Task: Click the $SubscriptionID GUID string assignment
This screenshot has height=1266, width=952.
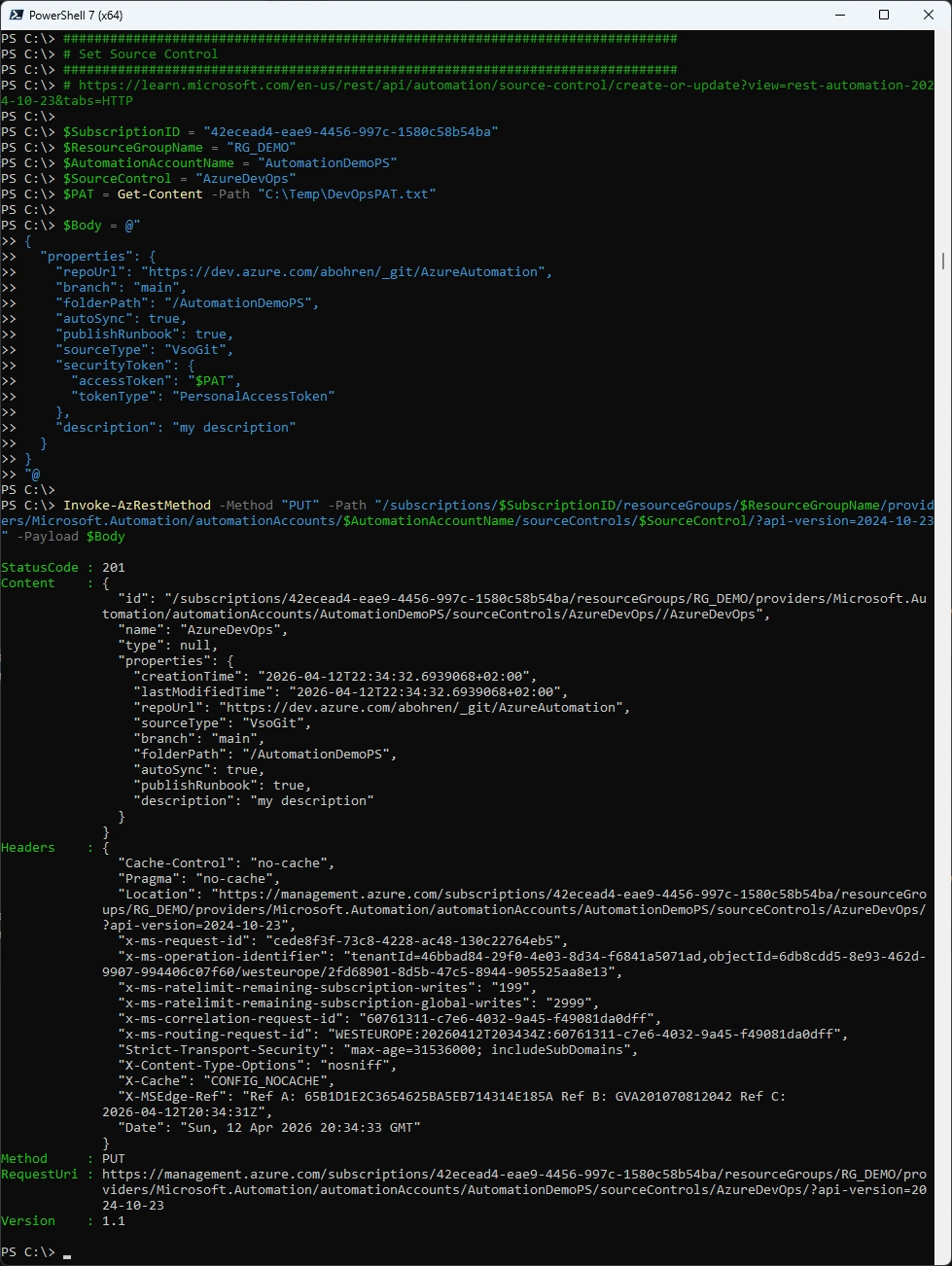Action: coord(350,132)
